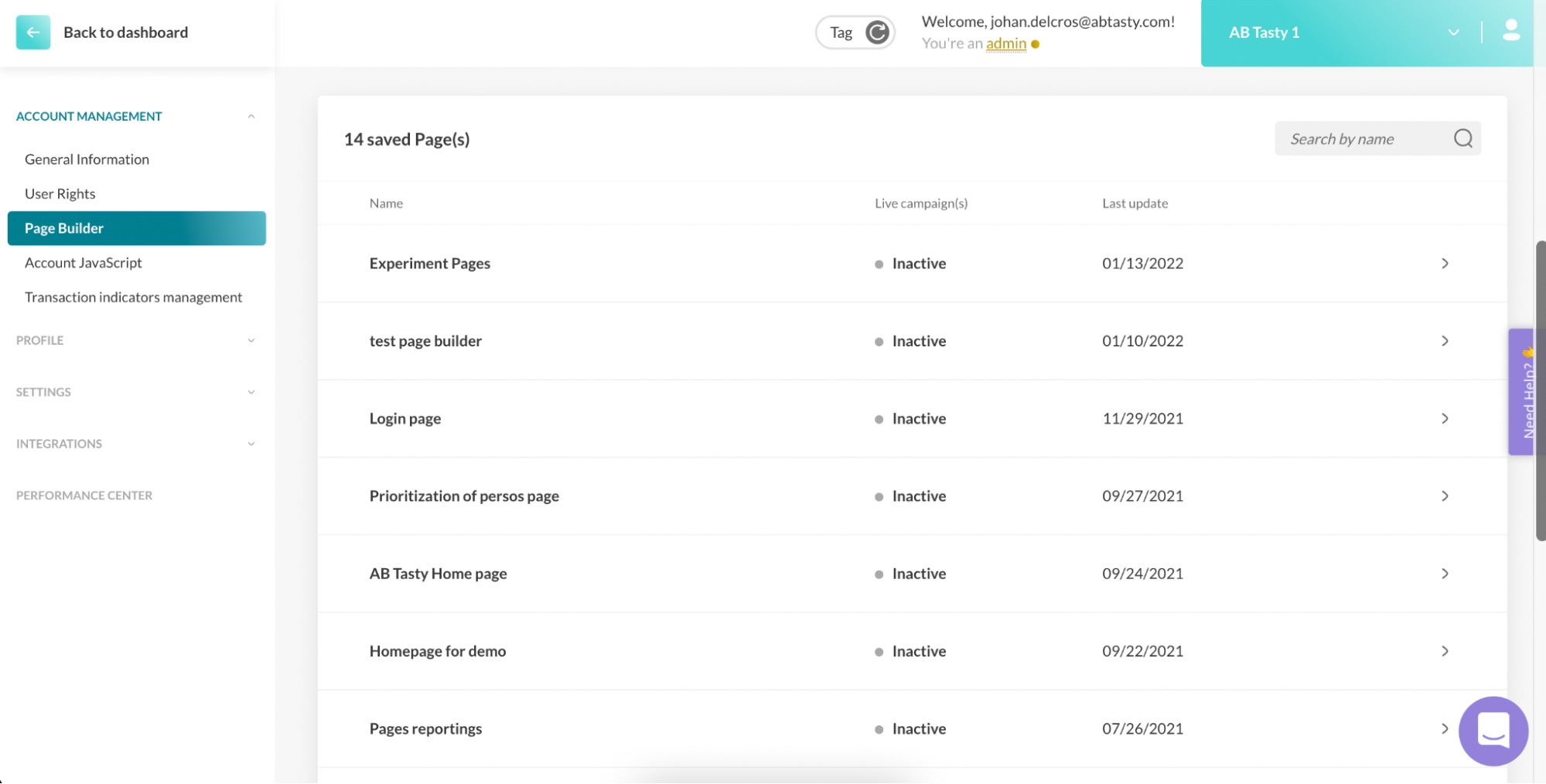Click Back to dashboard text
Screen dimensions: 1546x784
125,32
